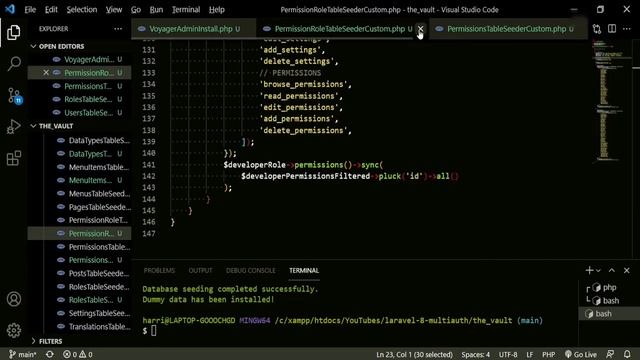Image resolution: width=640 pixels, height=360 pixels.
Task: Switch to the Problems panel tab
Action: tap(159, 271)
